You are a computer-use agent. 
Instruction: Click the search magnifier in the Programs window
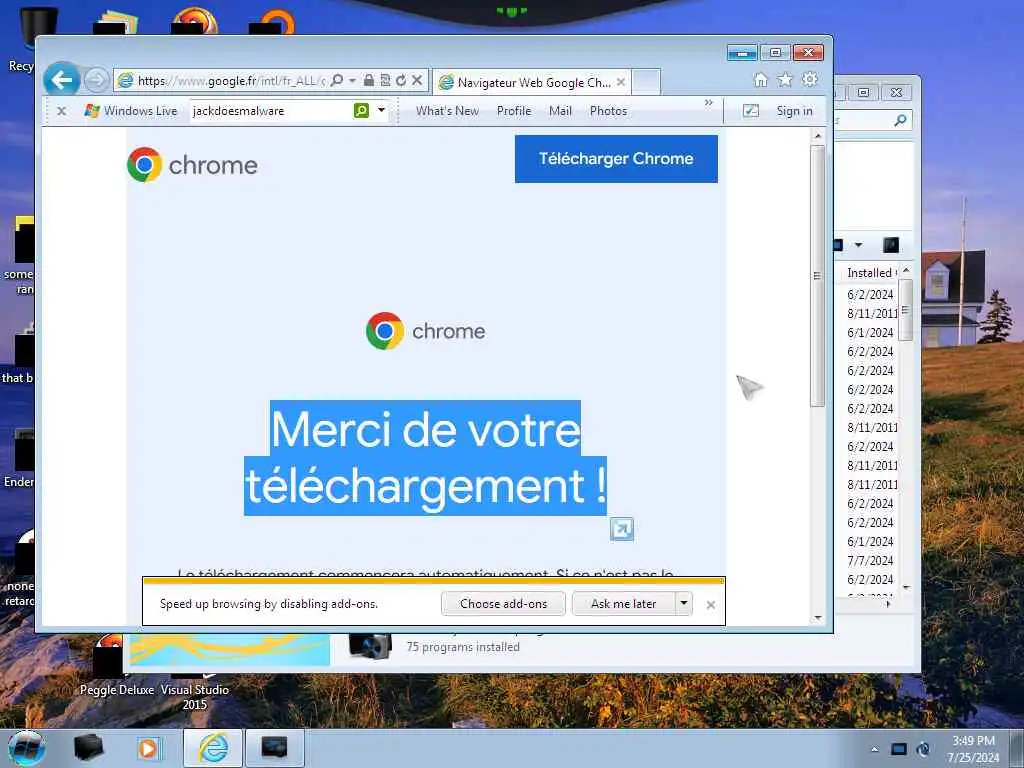(x=901, y=120)
